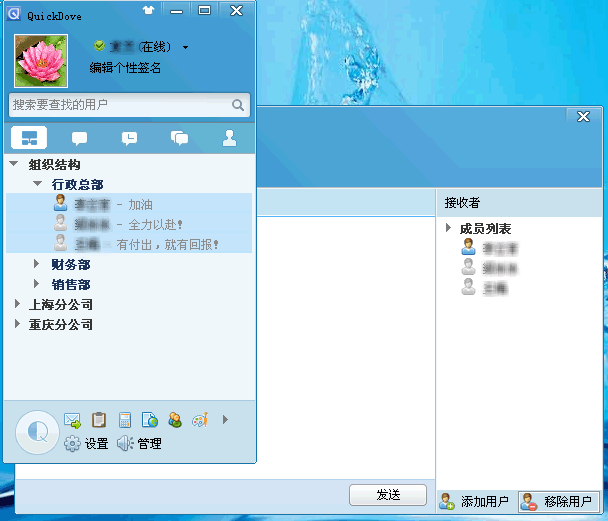The image size is (608, 521).
Task: Click the send mail envelope icon
Action: (73, 421)
